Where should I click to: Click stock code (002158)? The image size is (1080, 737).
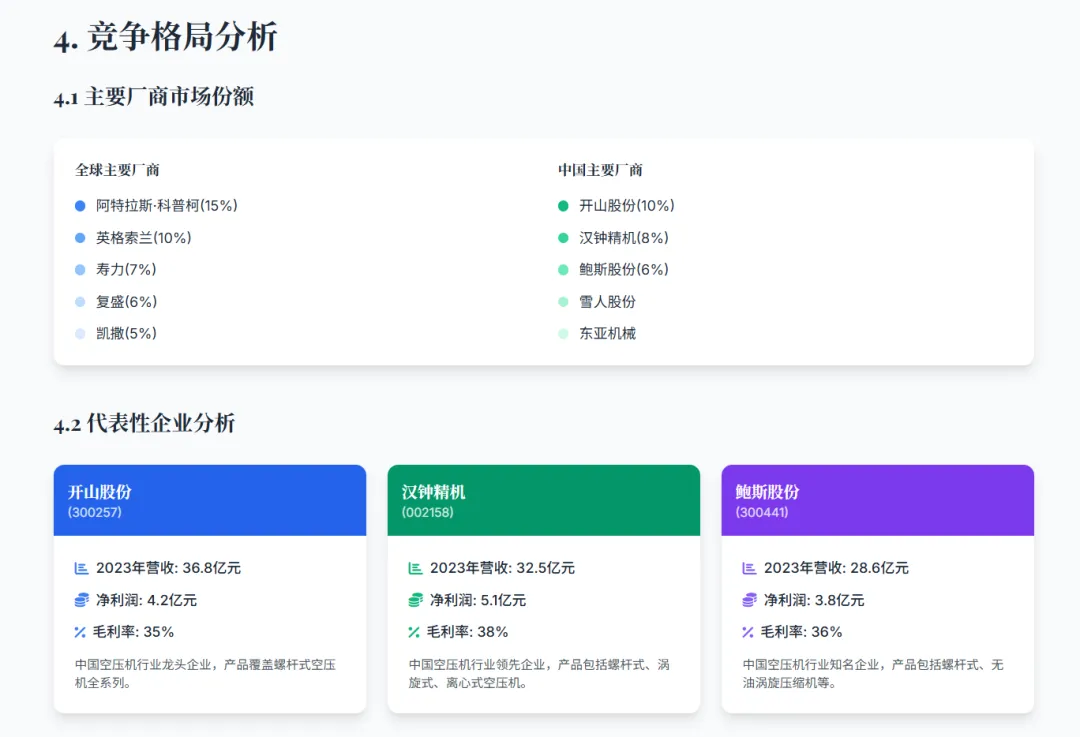[x=428, y=512]
